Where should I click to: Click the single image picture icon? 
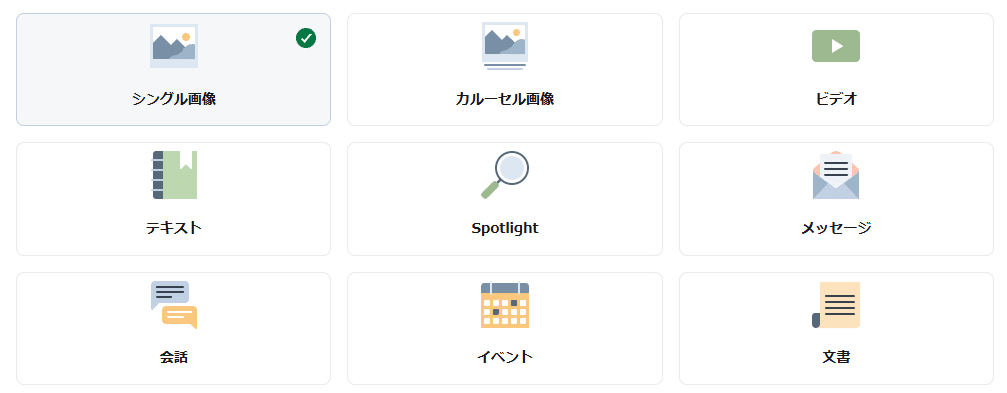coord(173,46)
